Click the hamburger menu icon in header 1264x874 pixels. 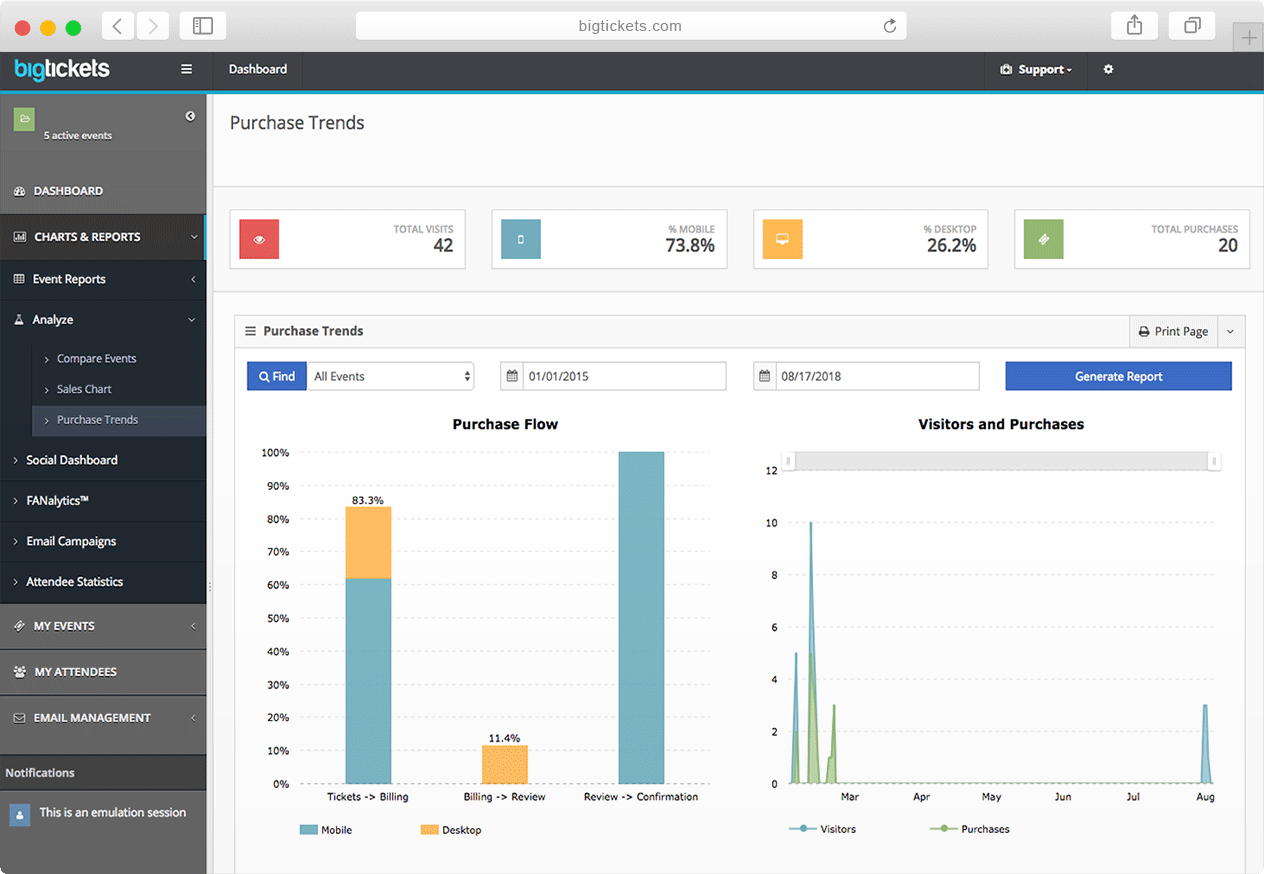pyautogui.click(x=186, y=69)
